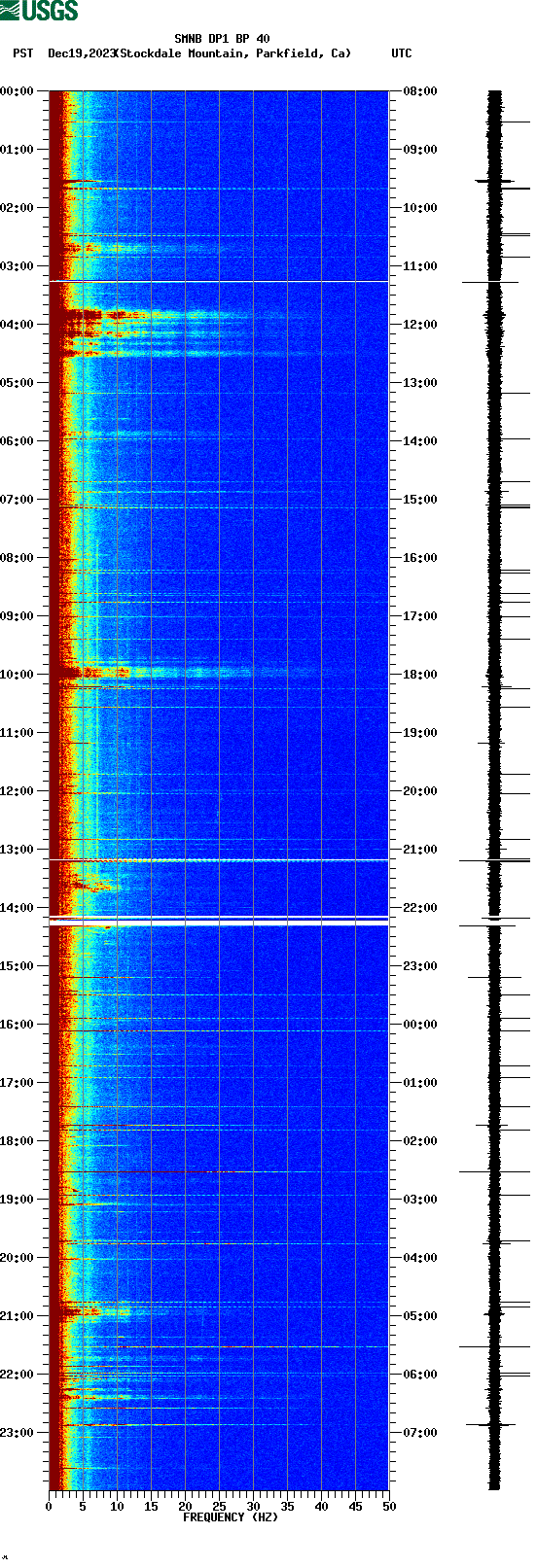Viewport: 537px width, 1568px height.
Task: Click the UTC '05:00' time label
Action: [420, 1316]
